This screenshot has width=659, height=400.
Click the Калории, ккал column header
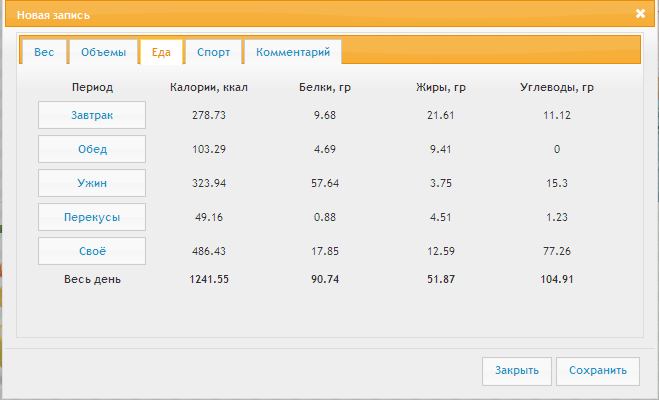pos(209,87)
